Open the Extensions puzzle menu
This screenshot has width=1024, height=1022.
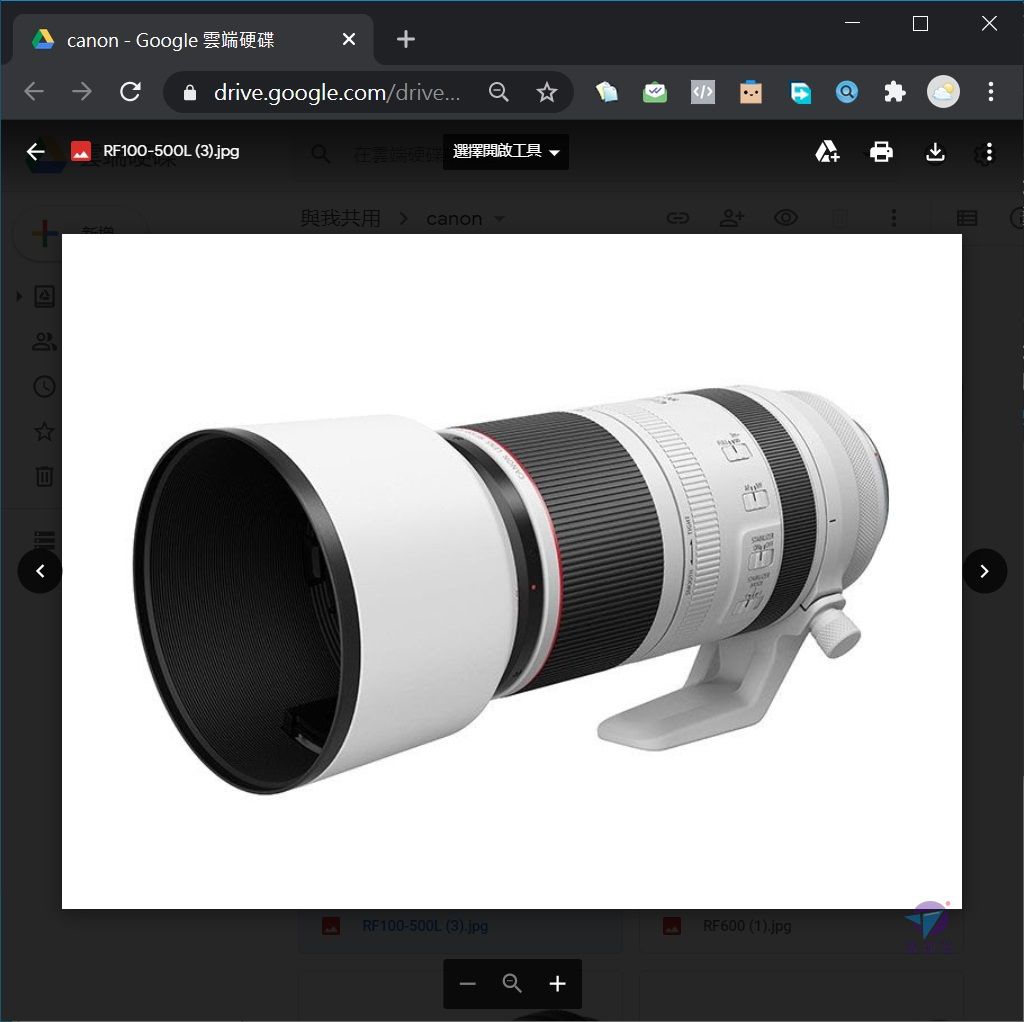point(894,92)
